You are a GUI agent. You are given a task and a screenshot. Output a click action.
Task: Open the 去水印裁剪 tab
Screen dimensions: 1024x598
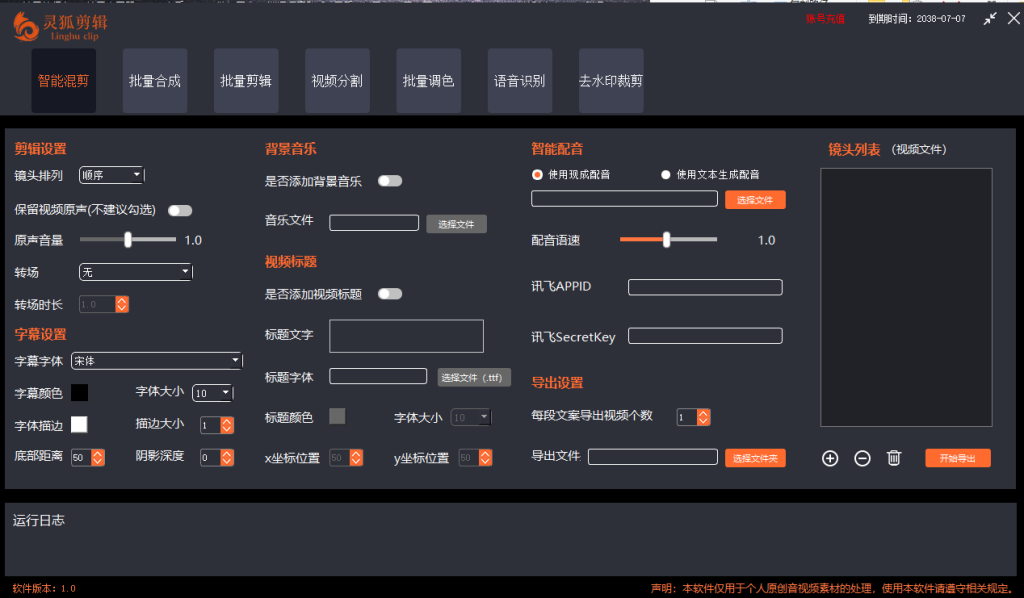pyautogui.click(x=611, y=81)
